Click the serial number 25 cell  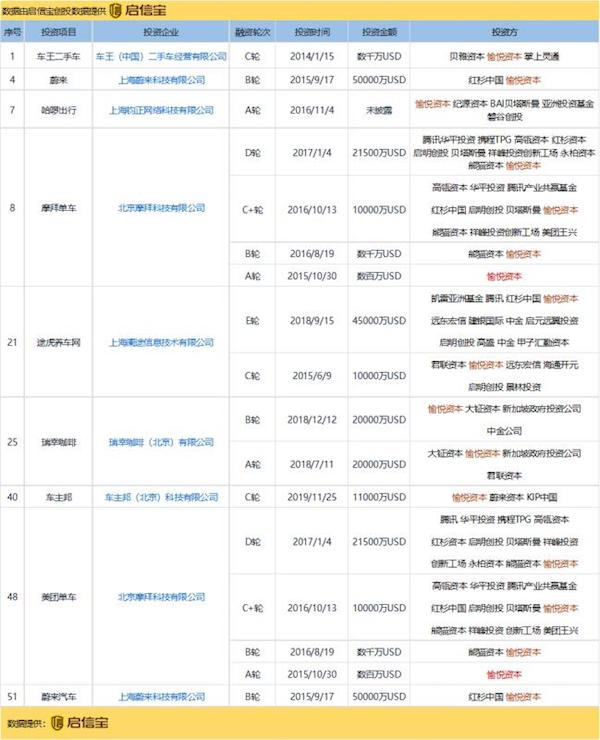point(12,442)
